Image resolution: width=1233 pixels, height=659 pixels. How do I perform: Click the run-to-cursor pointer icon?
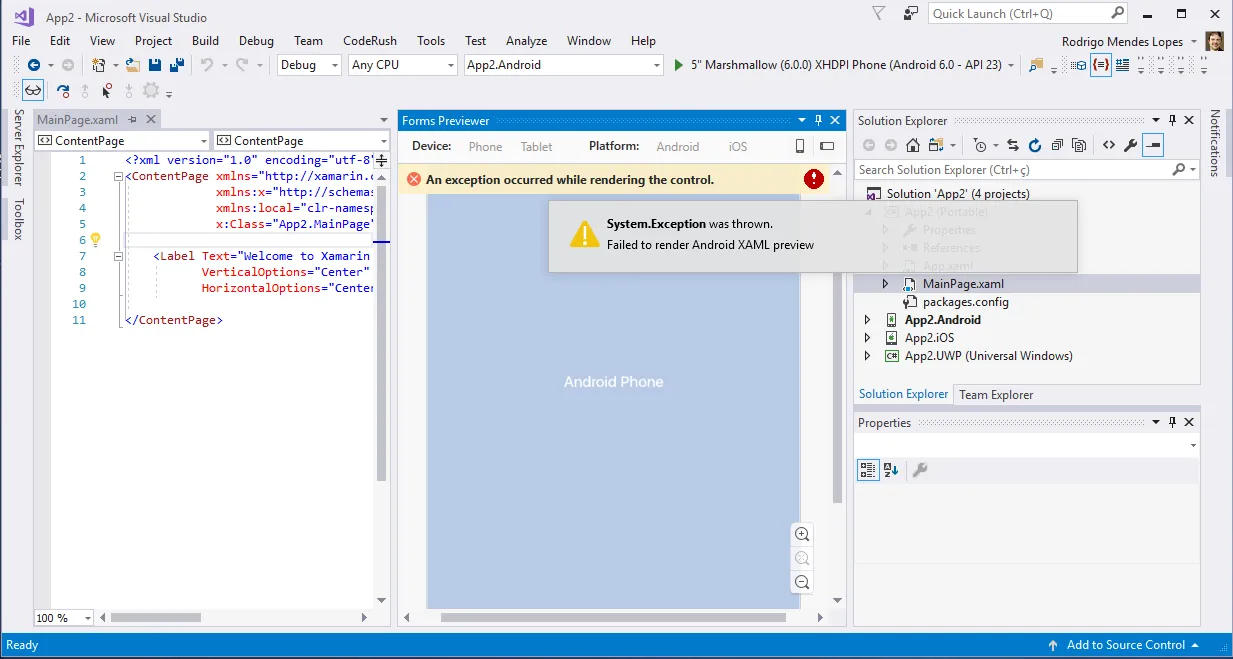106,91
